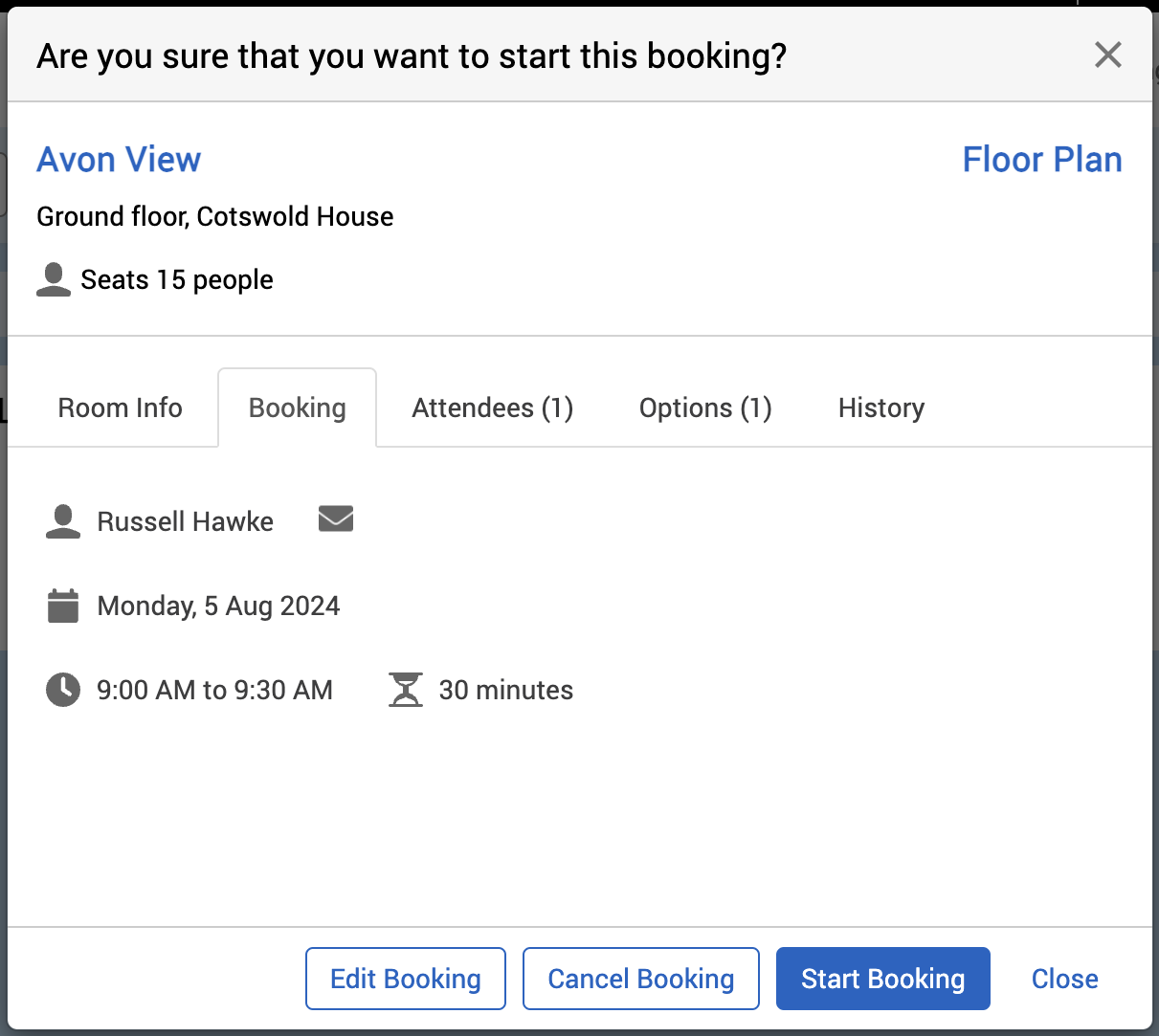Open the Floor Plan link
Viewport: 1159px width, 1036px height.
coord(1041,160)
